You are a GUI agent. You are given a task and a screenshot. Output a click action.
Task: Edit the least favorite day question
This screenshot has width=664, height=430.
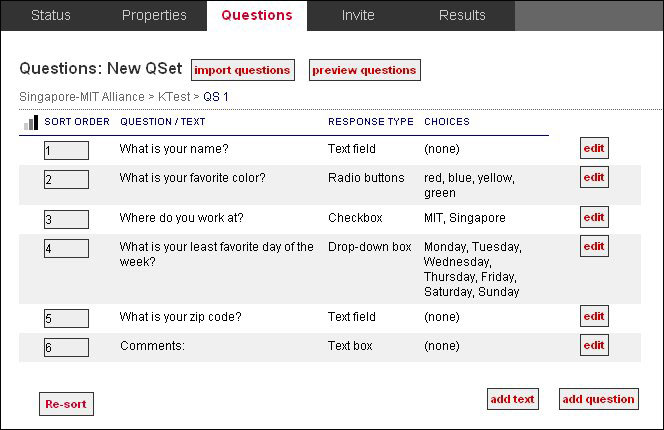tap(594, 246)
